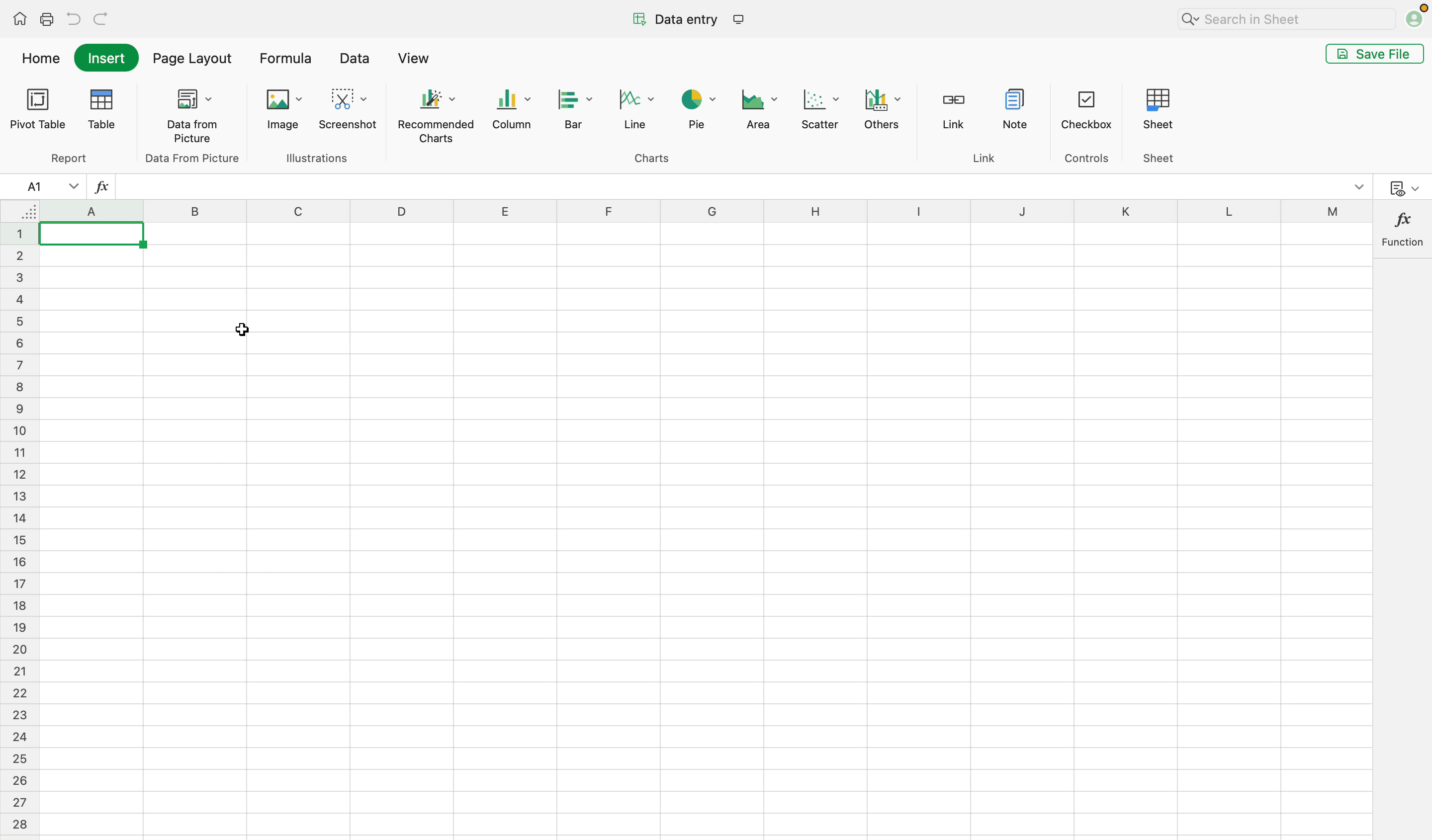Viewport: 1432px width, 840px height.
Task: Expand the Column chart dropdown arrow
Action: point(528,99)
